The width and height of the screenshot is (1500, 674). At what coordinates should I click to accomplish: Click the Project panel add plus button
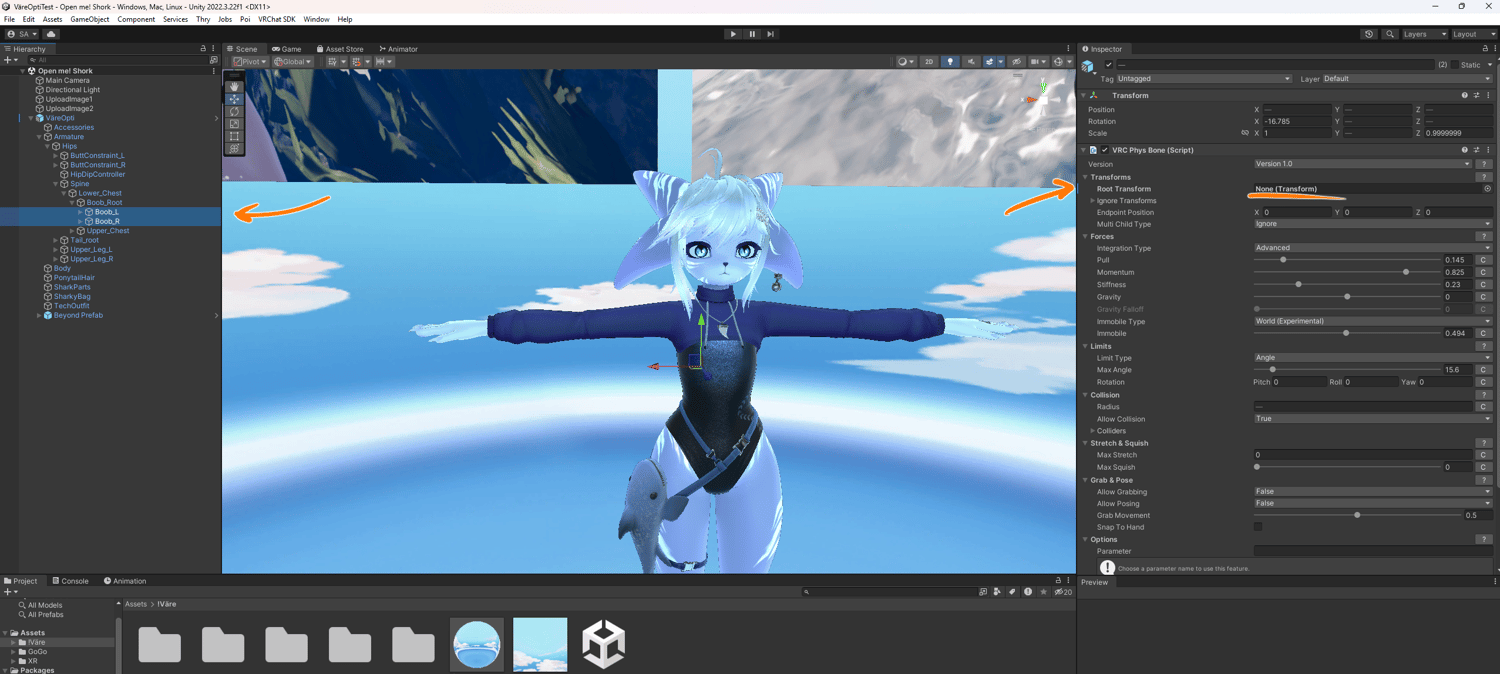pyautogui.click(x=9, y=592)
